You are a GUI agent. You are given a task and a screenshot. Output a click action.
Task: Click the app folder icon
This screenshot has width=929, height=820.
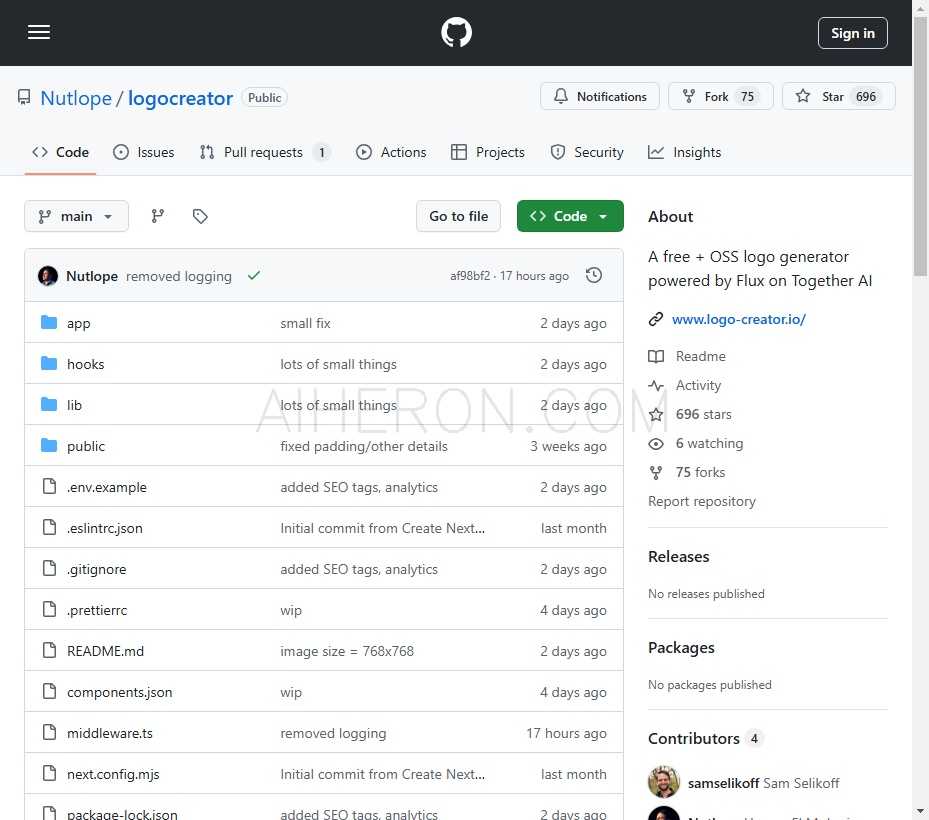[x=49, y=322]
